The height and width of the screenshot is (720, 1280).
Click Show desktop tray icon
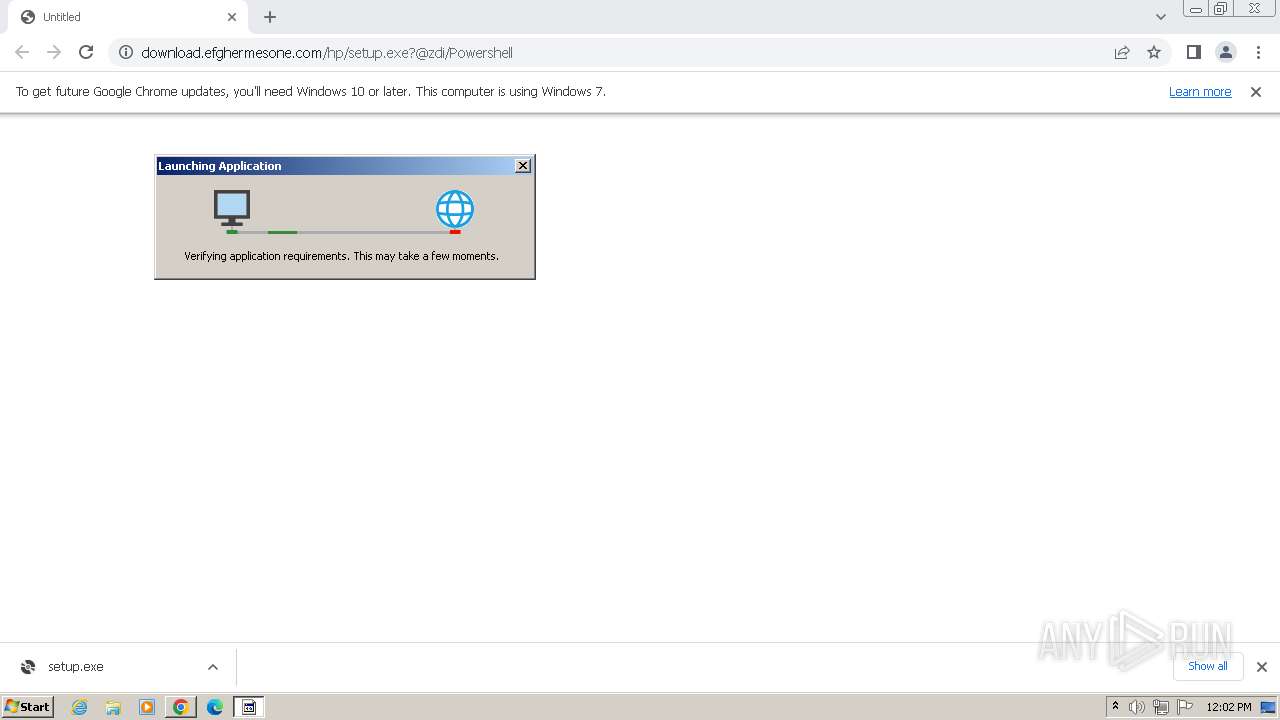[x=1268, y=707]
